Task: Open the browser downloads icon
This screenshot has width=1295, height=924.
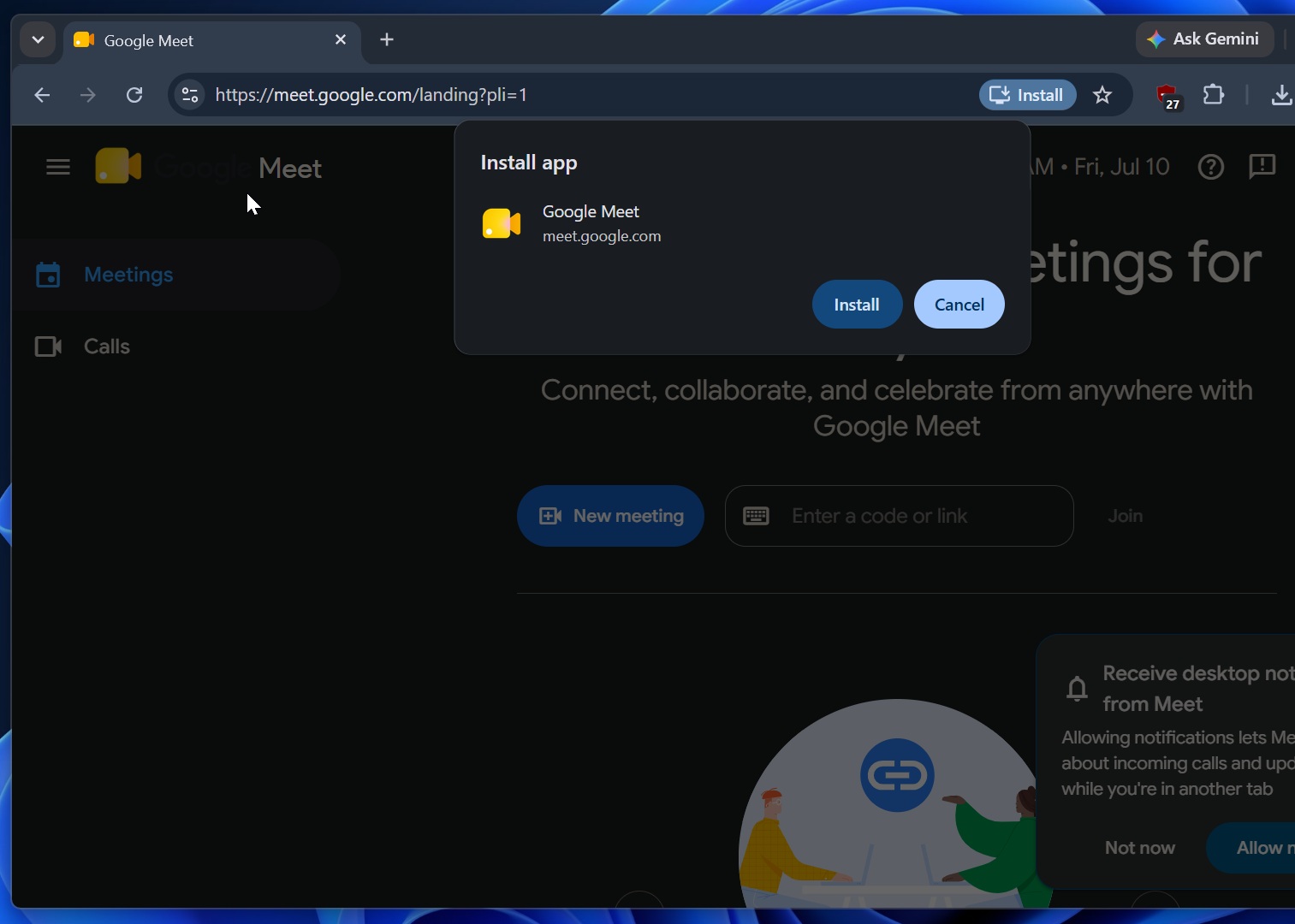Action: [x=1281, y=95]
